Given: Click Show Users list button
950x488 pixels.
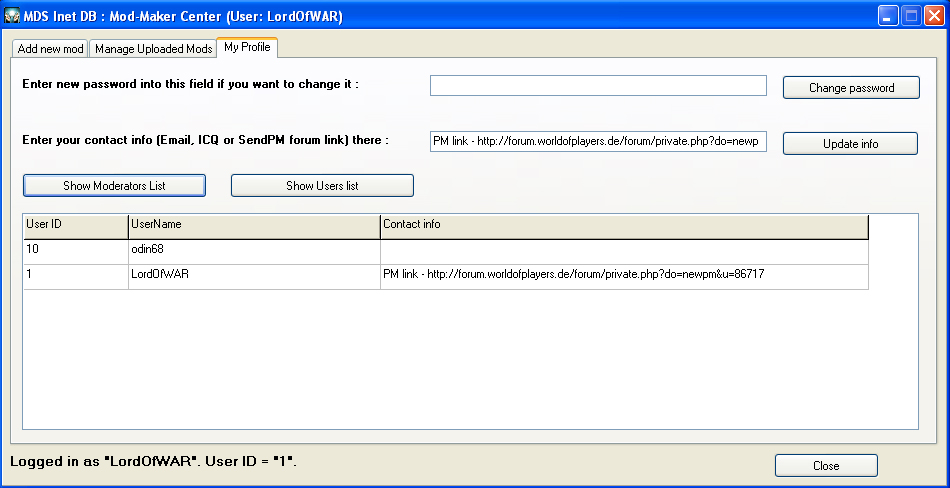Looking at the screenshot, I should click(x=322, y=186).
